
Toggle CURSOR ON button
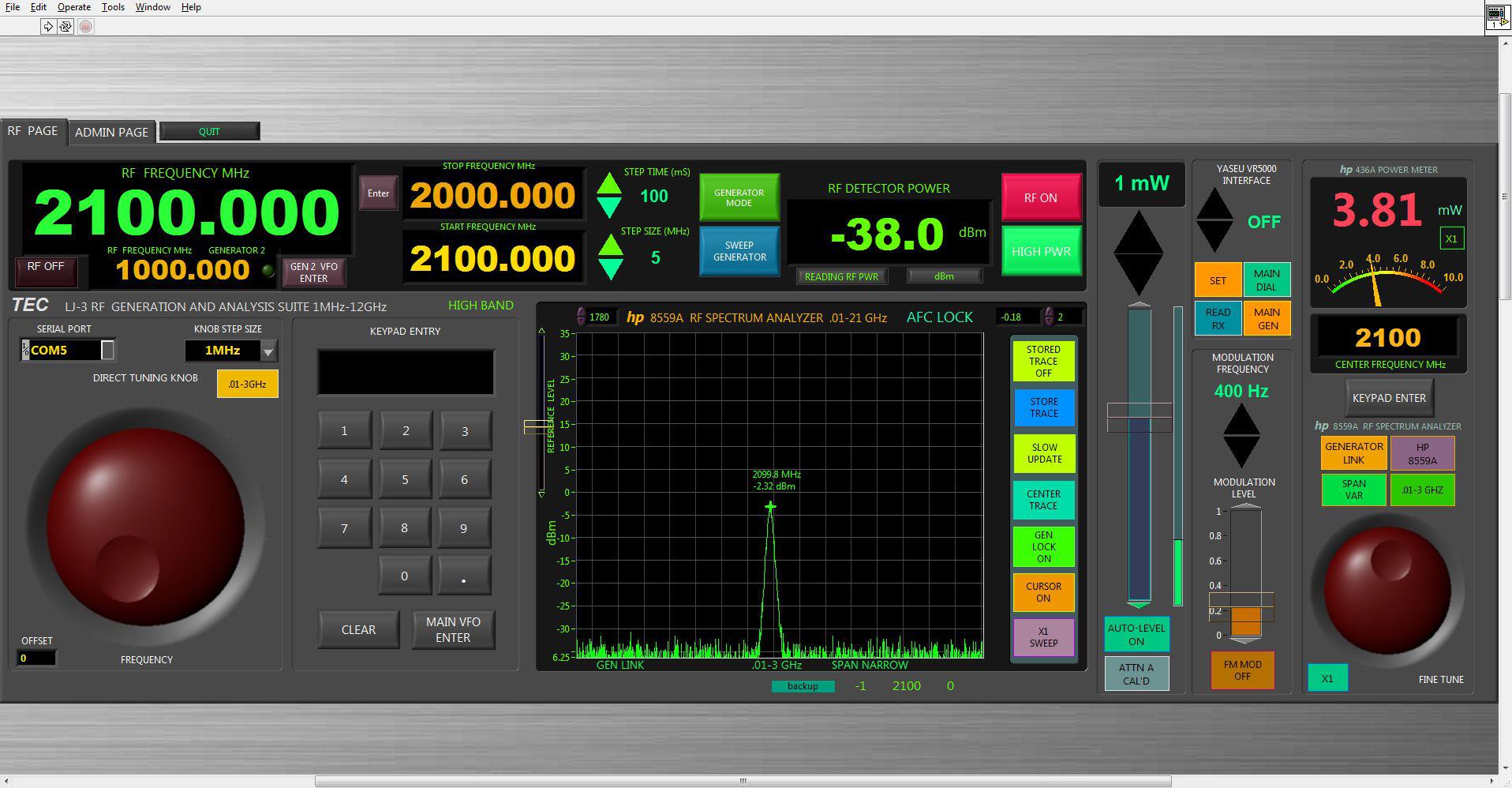click(1043, 592)
